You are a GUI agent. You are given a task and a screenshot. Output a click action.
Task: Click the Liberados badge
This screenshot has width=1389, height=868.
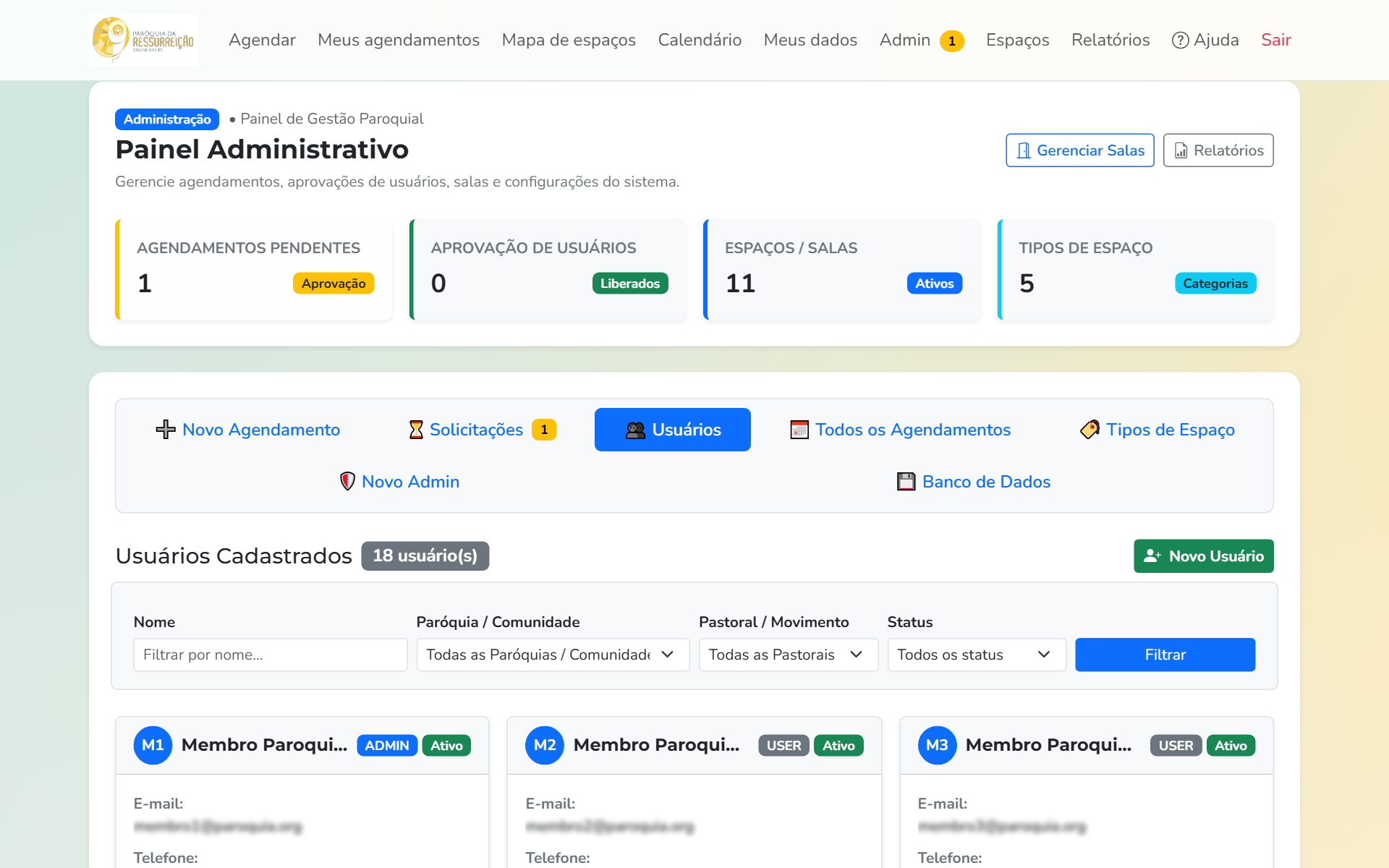coord(630,284)
